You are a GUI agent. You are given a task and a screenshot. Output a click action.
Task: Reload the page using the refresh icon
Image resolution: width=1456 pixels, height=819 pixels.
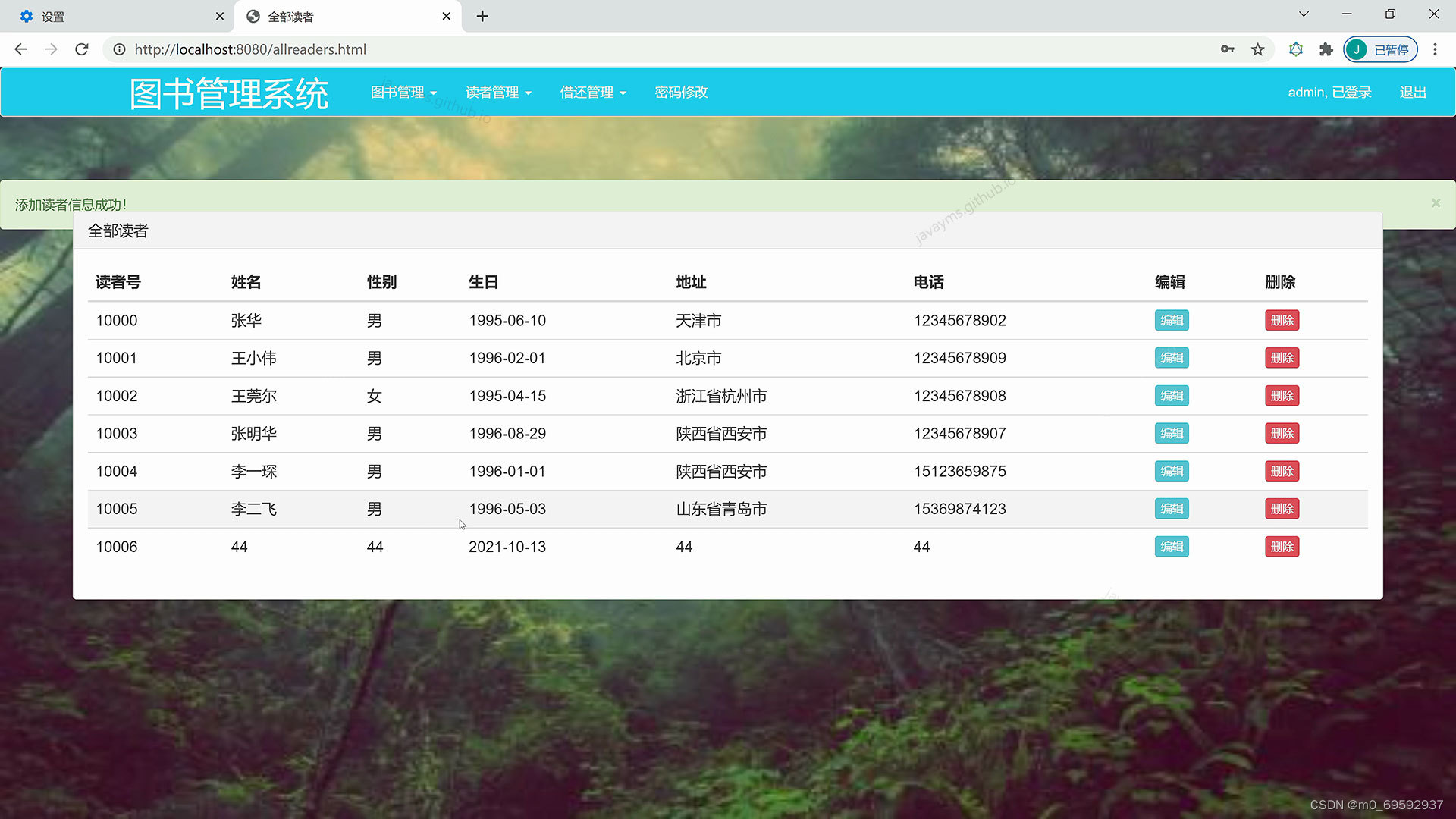click(81, 49)
